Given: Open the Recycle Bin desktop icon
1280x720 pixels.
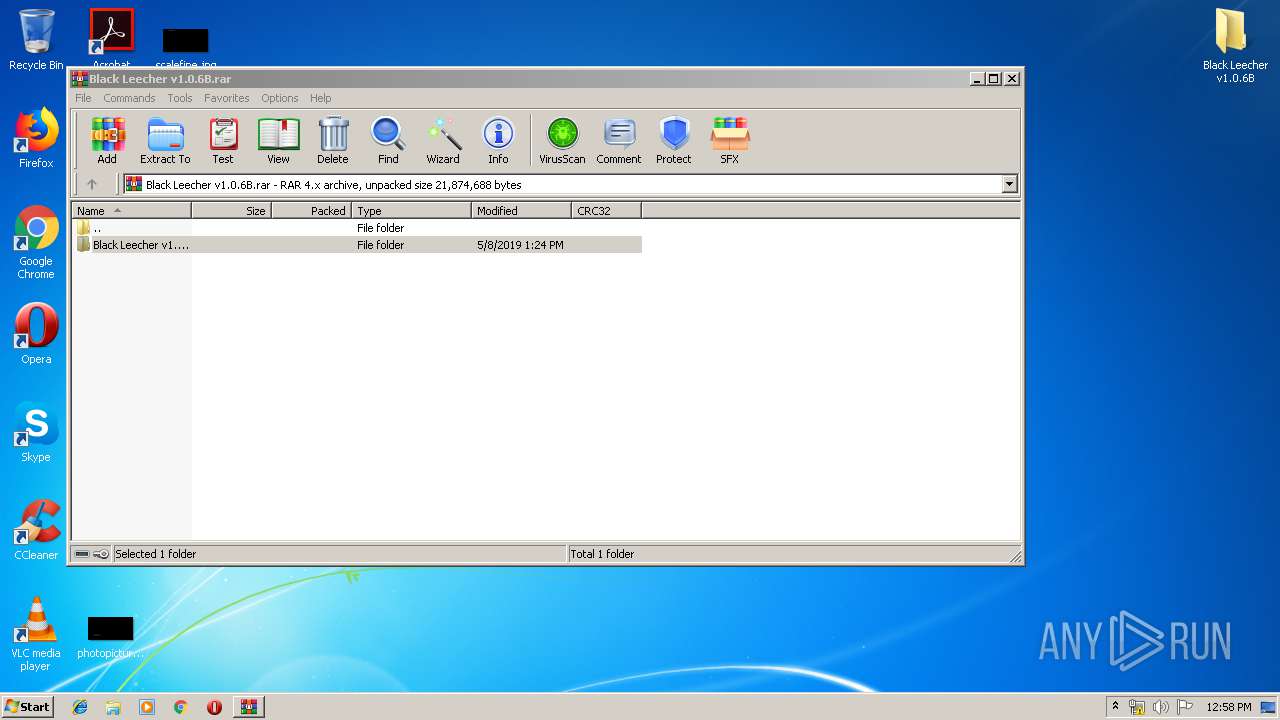Looking at the screenshot, I should click(36, 40).
